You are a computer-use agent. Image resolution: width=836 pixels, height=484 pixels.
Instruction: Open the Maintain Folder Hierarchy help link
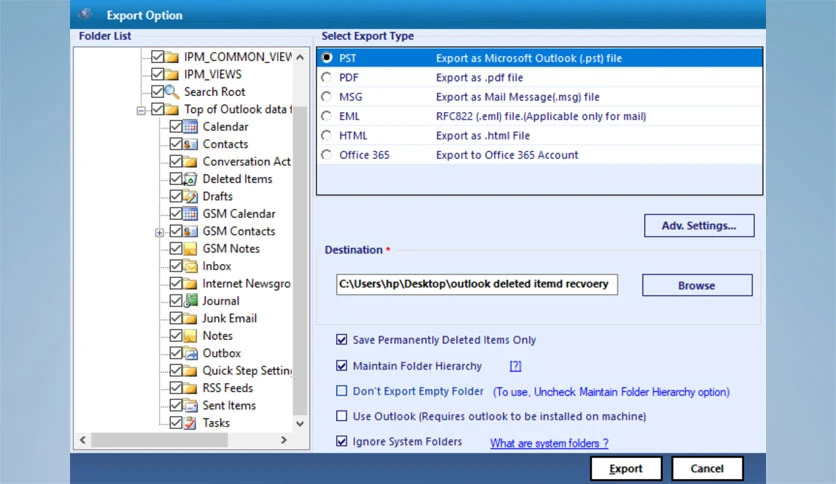coord(515,366)
